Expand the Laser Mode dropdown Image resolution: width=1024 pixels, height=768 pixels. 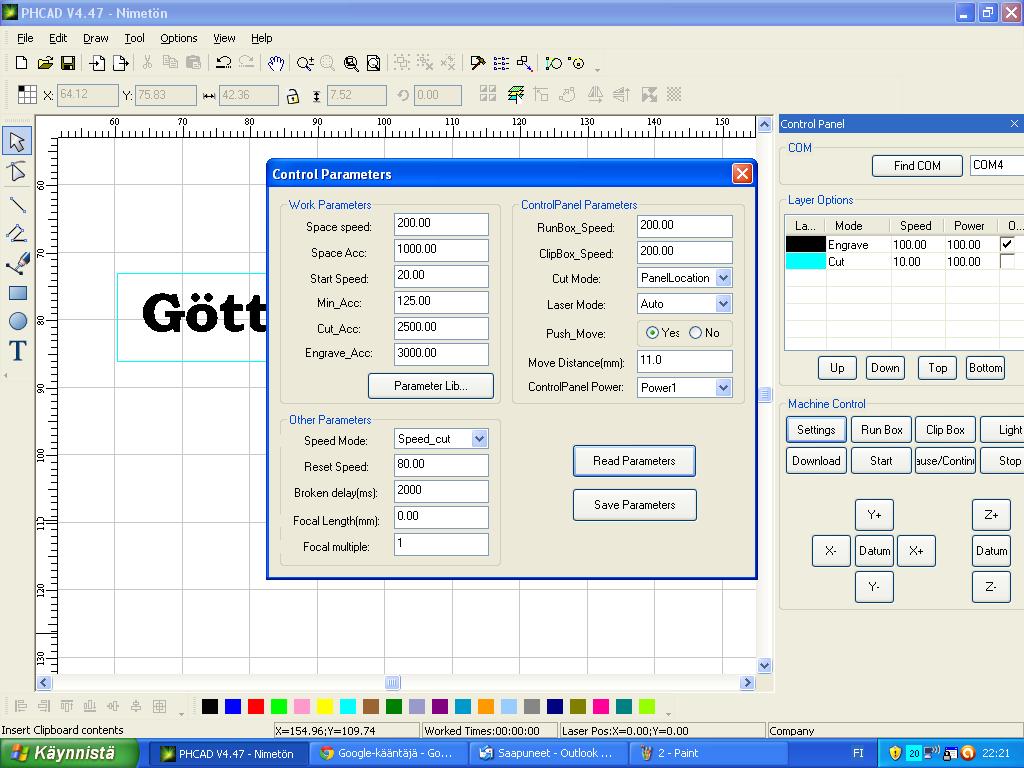tap(723, 304)
